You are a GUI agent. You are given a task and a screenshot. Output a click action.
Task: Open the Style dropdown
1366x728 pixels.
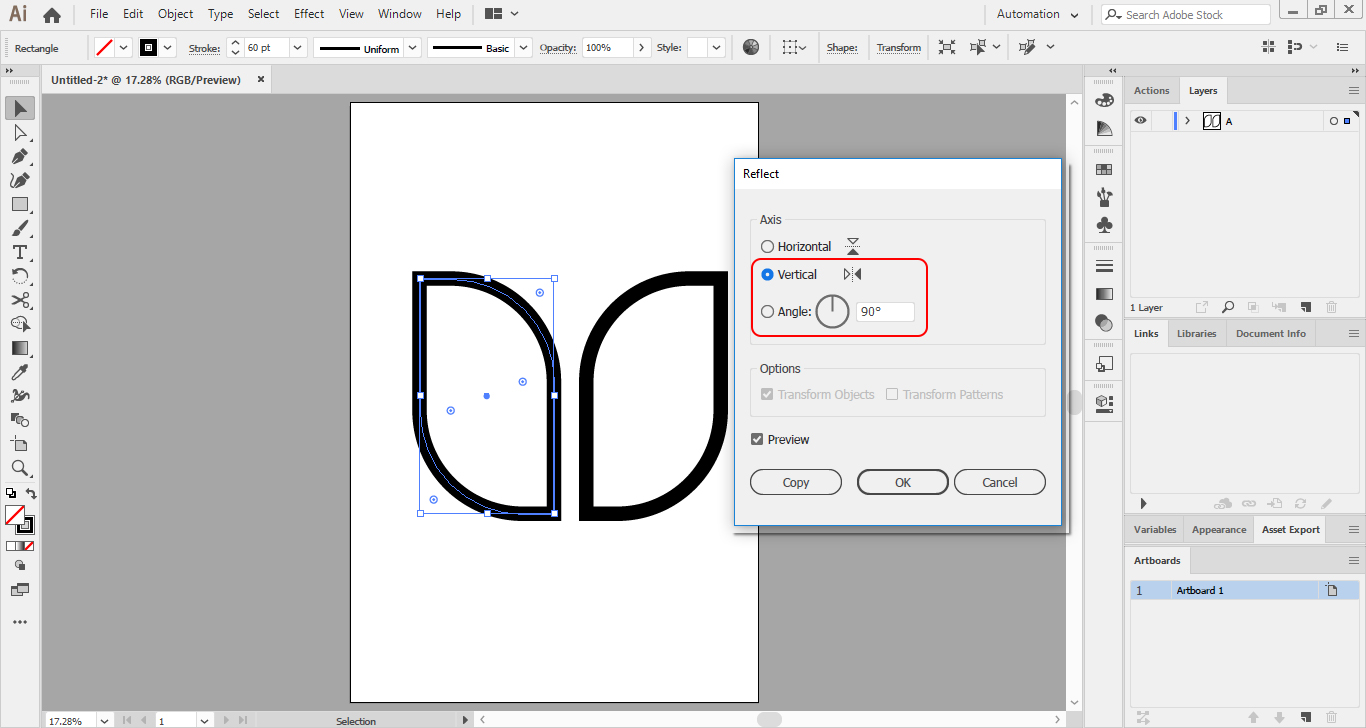pos(717,47)
